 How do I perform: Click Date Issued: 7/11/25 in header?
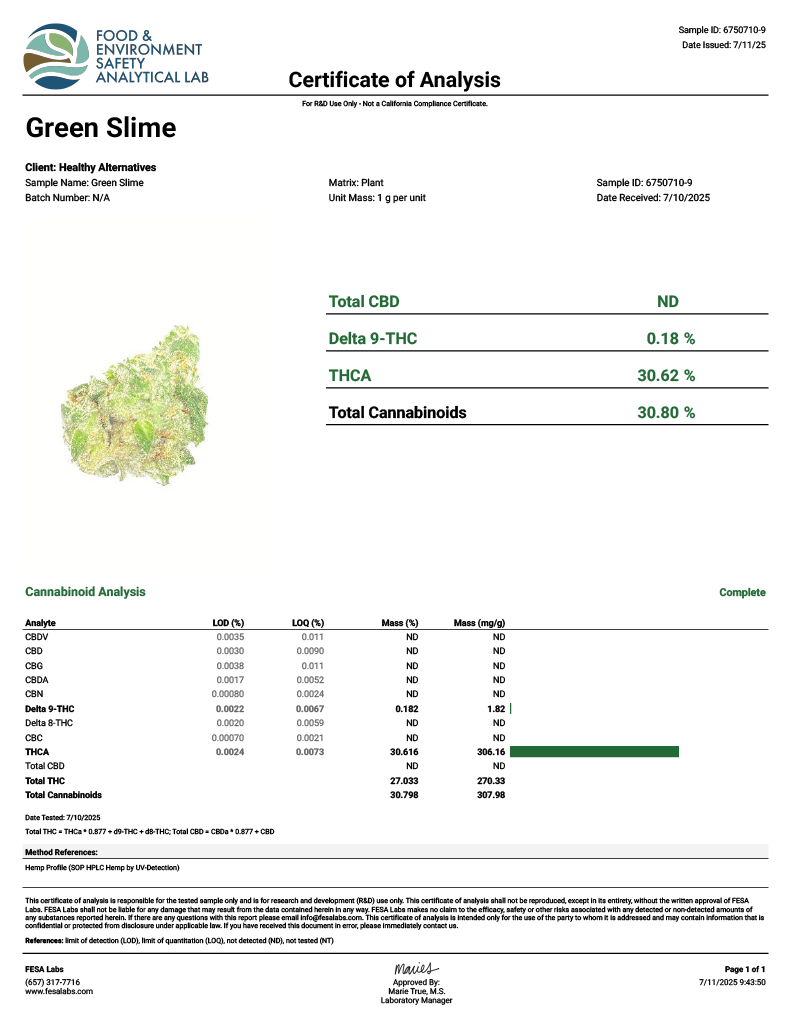click(724, 45)
